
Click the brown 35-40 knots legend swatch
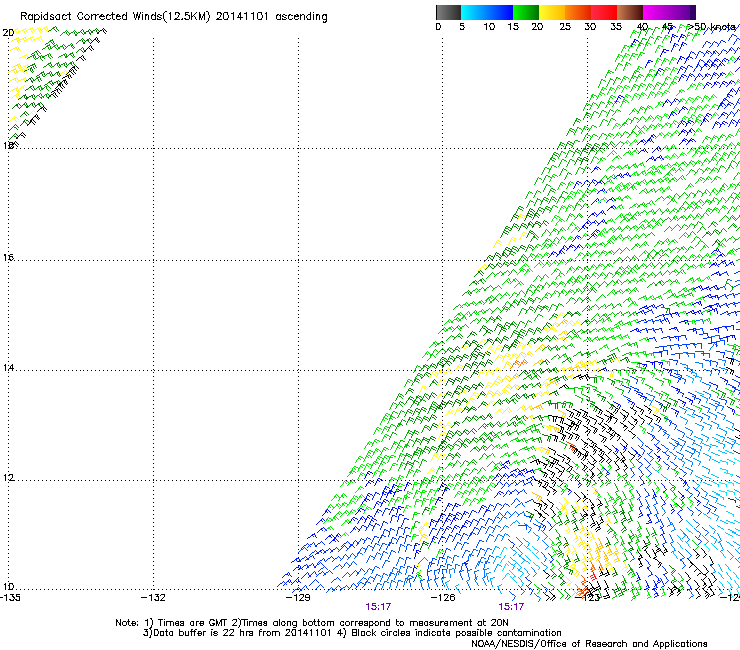(630, 12)
